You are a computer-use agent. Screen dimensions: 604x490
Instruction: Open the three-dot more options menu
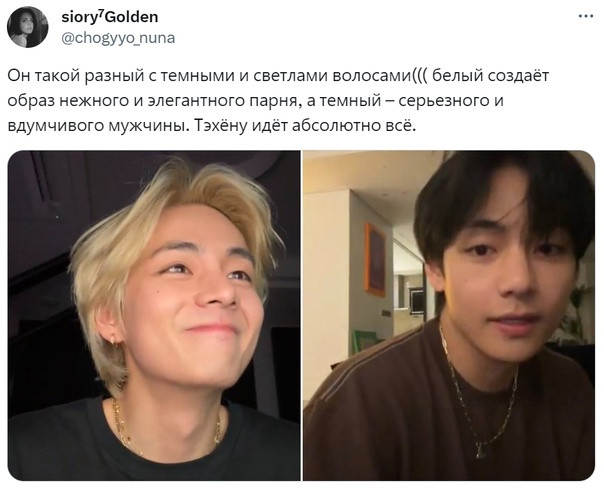[x=586, y=16]
